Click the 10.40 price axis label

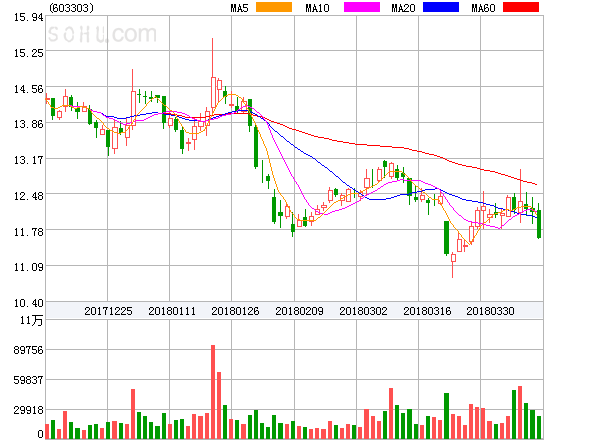(x=29, y=303)
